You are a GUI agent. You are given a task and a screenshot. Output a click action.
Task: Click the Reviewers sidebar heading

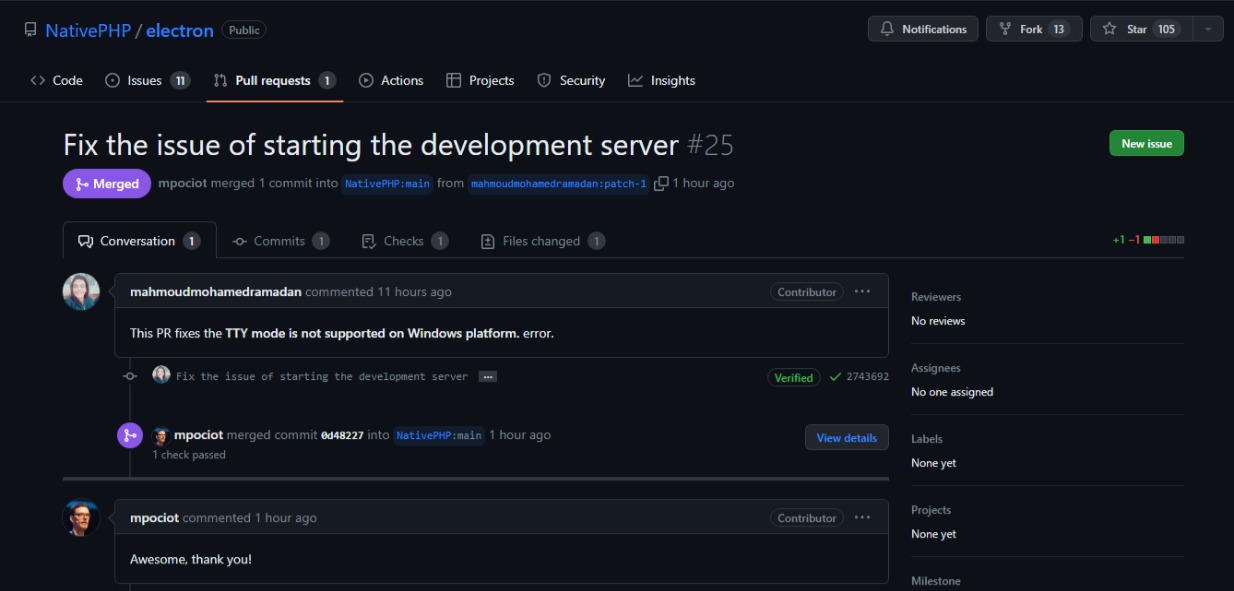(936, 297)
